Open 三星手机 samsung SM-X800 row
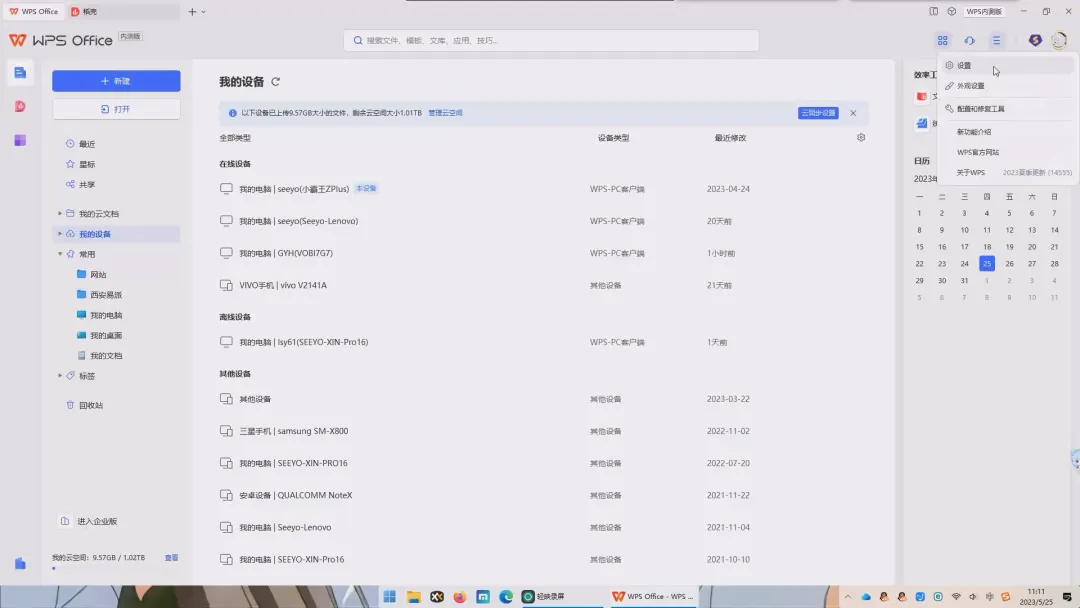The width and height of the screenshot is (1080, 608). (543, 431)
